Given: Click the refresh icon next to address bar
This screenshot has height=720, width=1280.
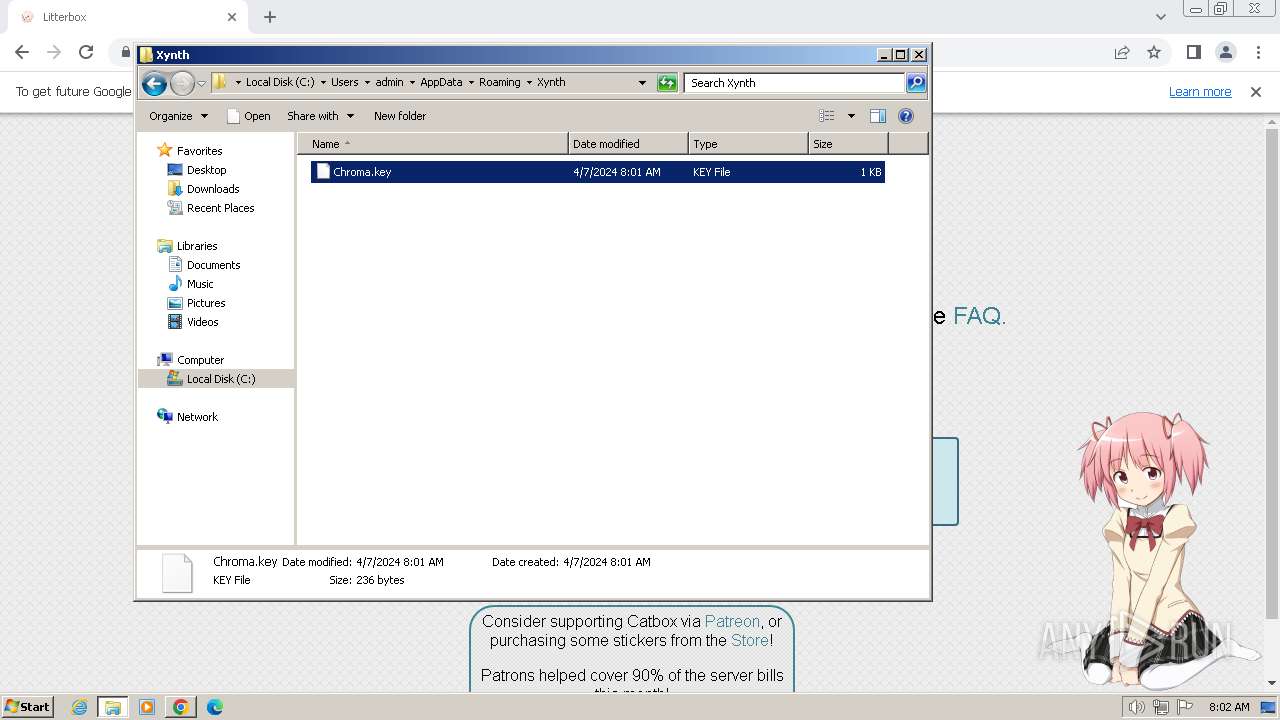Looking at the screenshot, I should [x=667, y=83].
